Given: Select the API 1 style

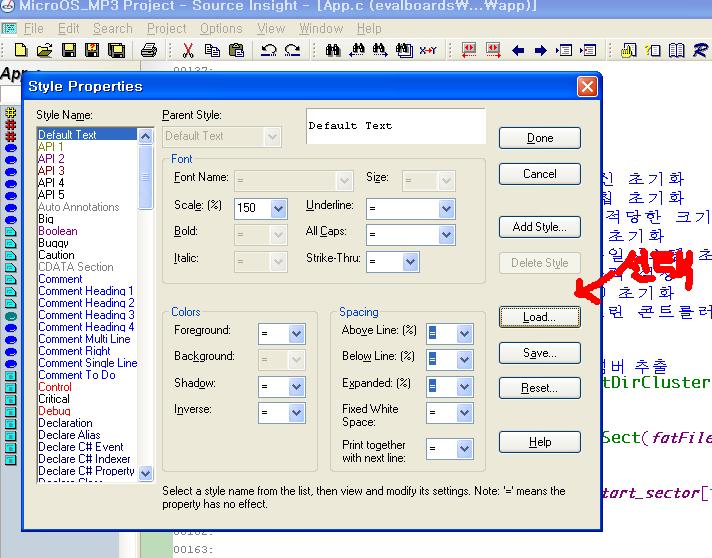Looking at the screenshot, I should pyautogui.click(x=87, y=147).
